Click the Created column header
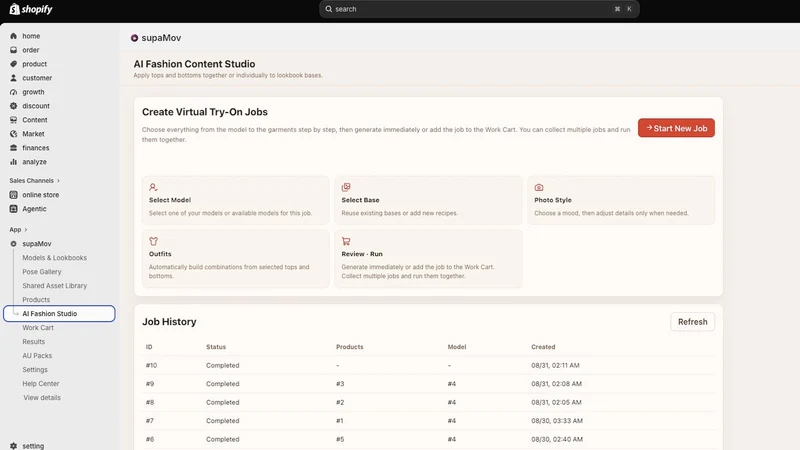This screenshot has width=800, height=450. [543, 347]
